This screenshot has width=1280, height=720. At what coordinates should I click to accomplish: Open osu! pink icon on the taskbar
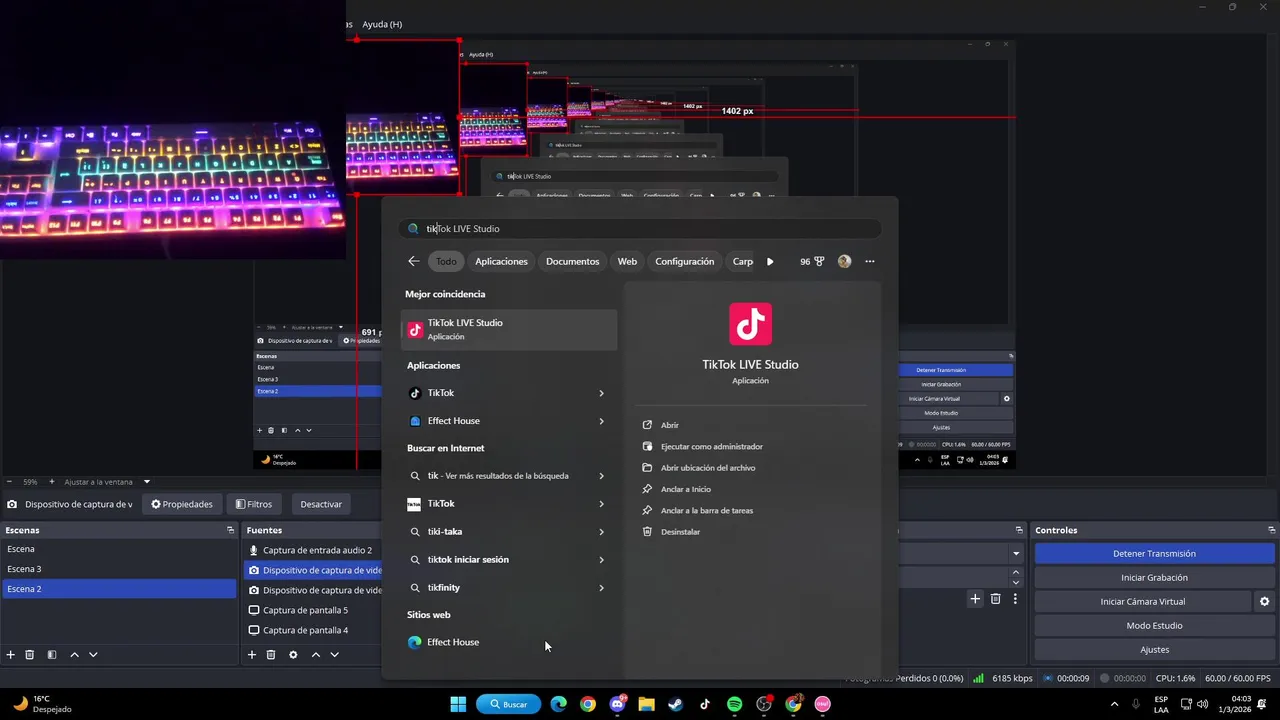[823, 704]
